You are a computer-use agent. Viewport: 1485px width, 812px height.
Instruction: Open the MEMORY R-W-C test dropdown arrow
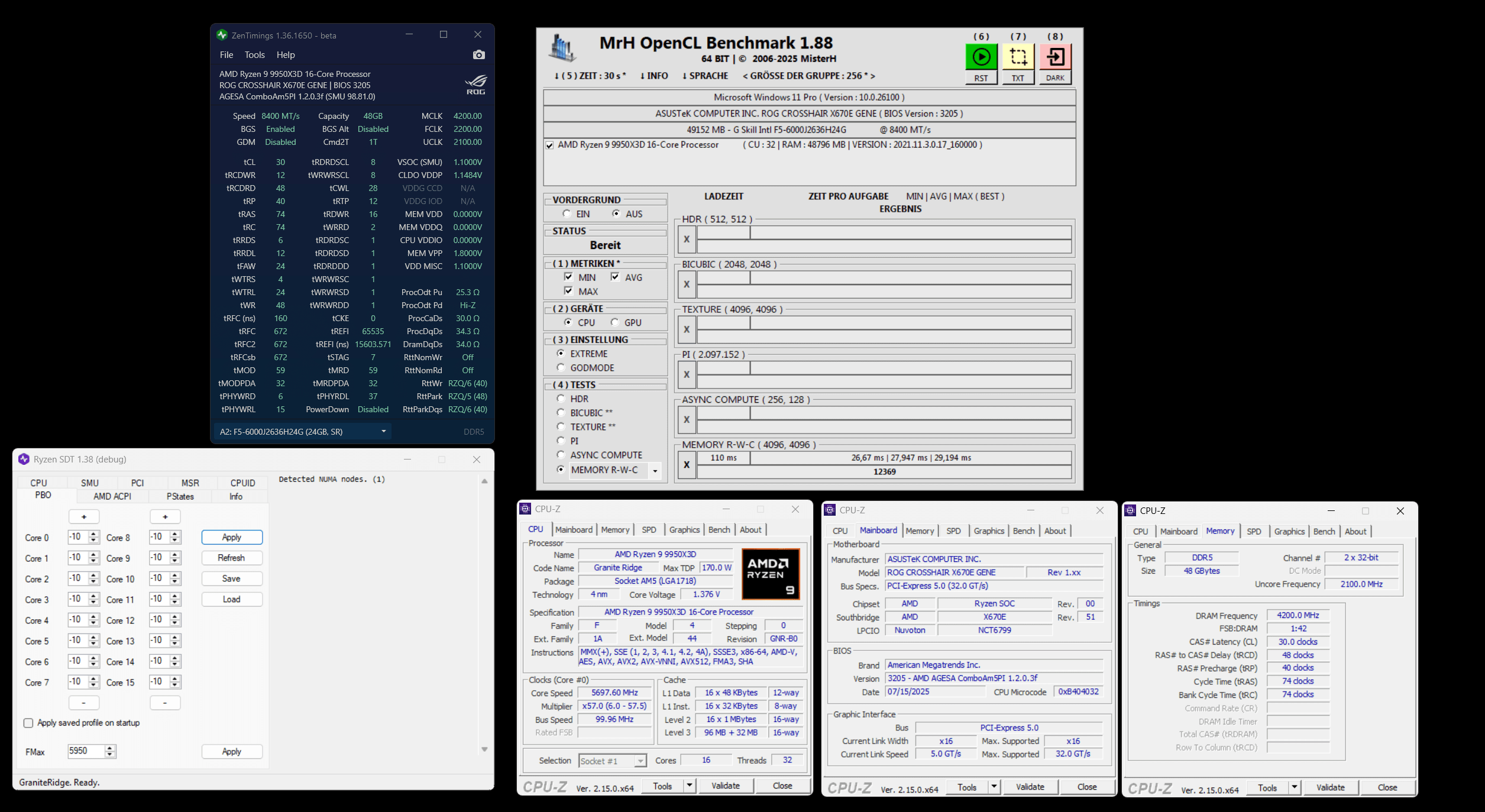tap(655, 471)
